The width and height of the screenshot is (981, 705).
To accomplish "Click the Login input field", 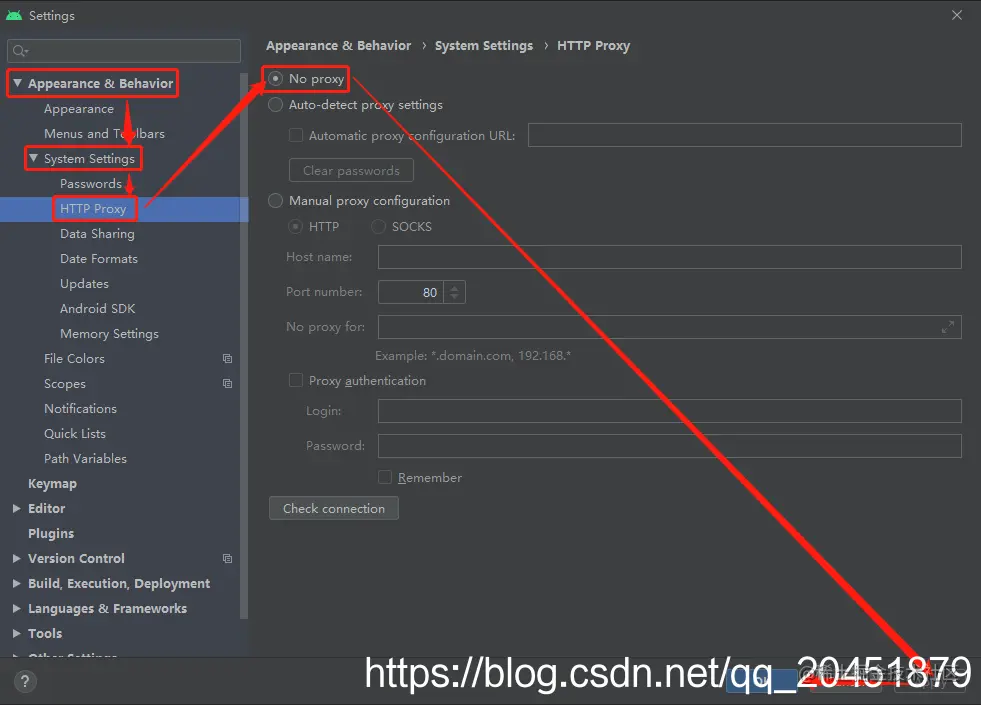I will (669, 411).
